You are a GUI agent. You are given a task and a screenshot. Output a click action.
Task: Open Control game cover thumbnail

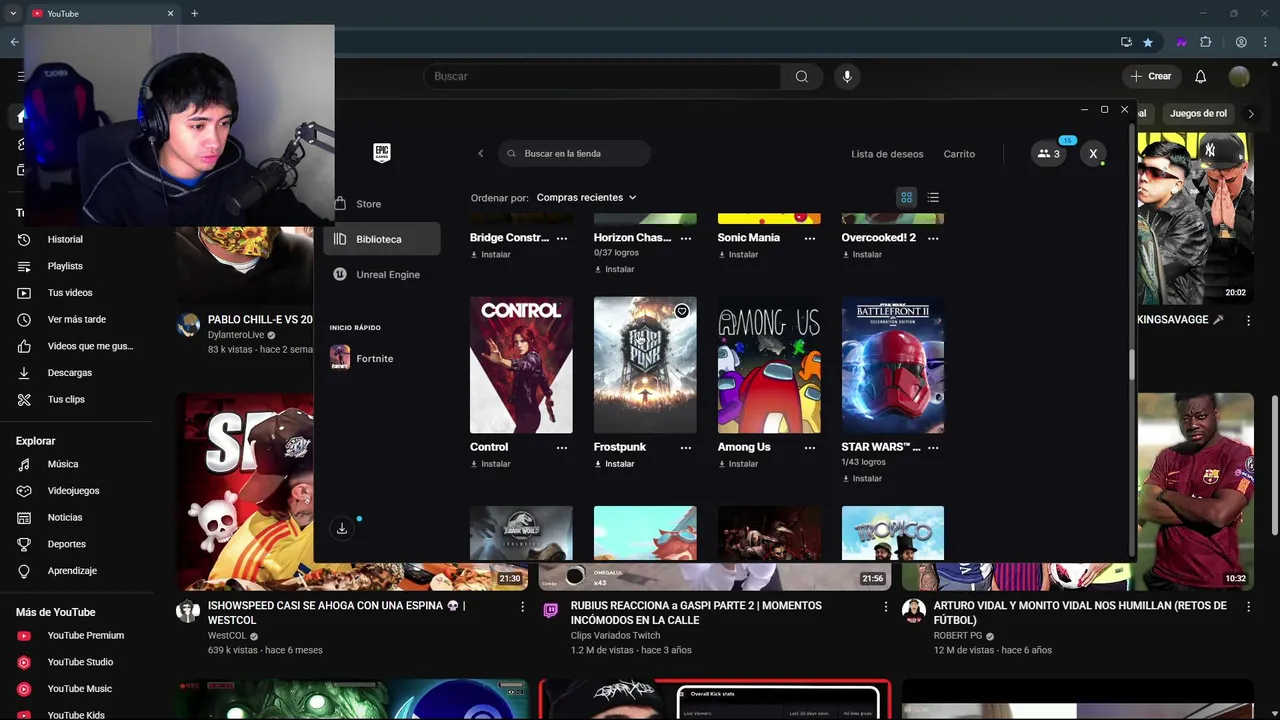tap(521, 365)
